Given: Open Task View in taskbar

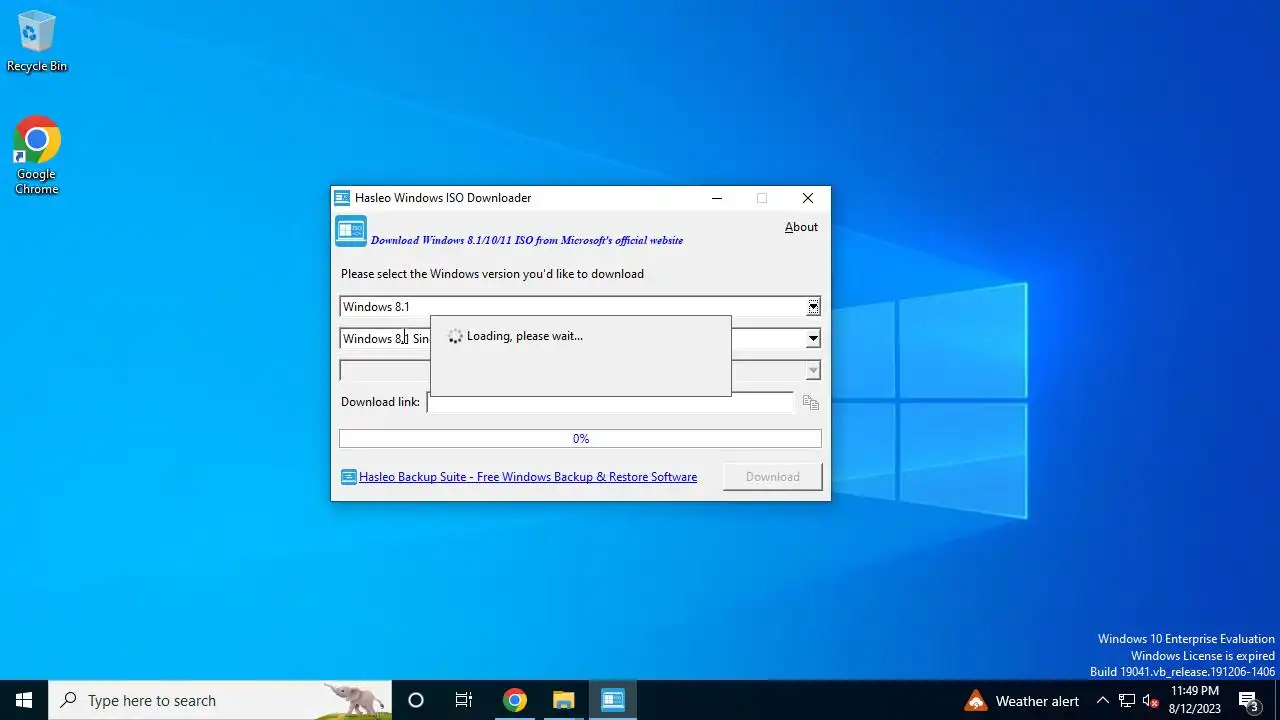Looking at the screenshot, I should click(464, 700).
